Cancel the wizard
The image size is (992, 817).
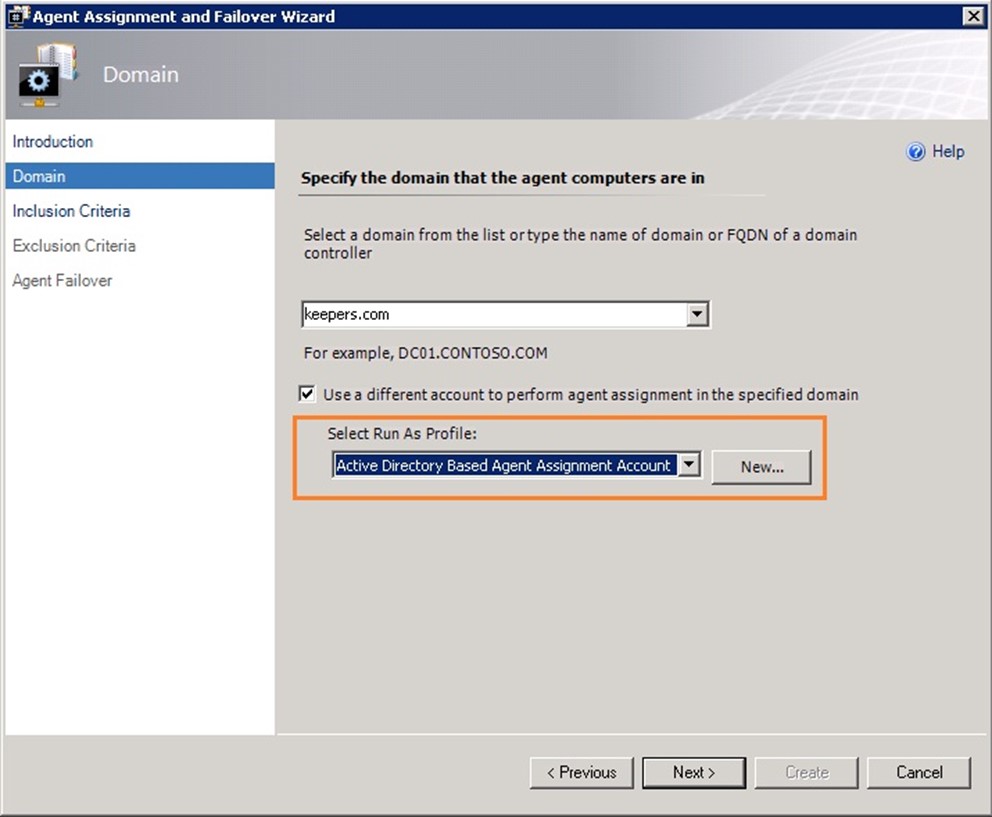pyautogui.click(x=919, y=773)
